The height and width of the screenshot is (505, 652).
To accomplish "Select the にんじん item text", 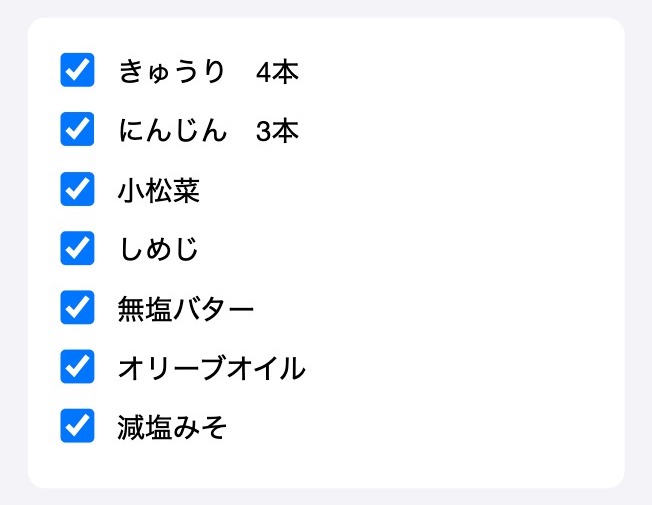I will coord(173,130).
